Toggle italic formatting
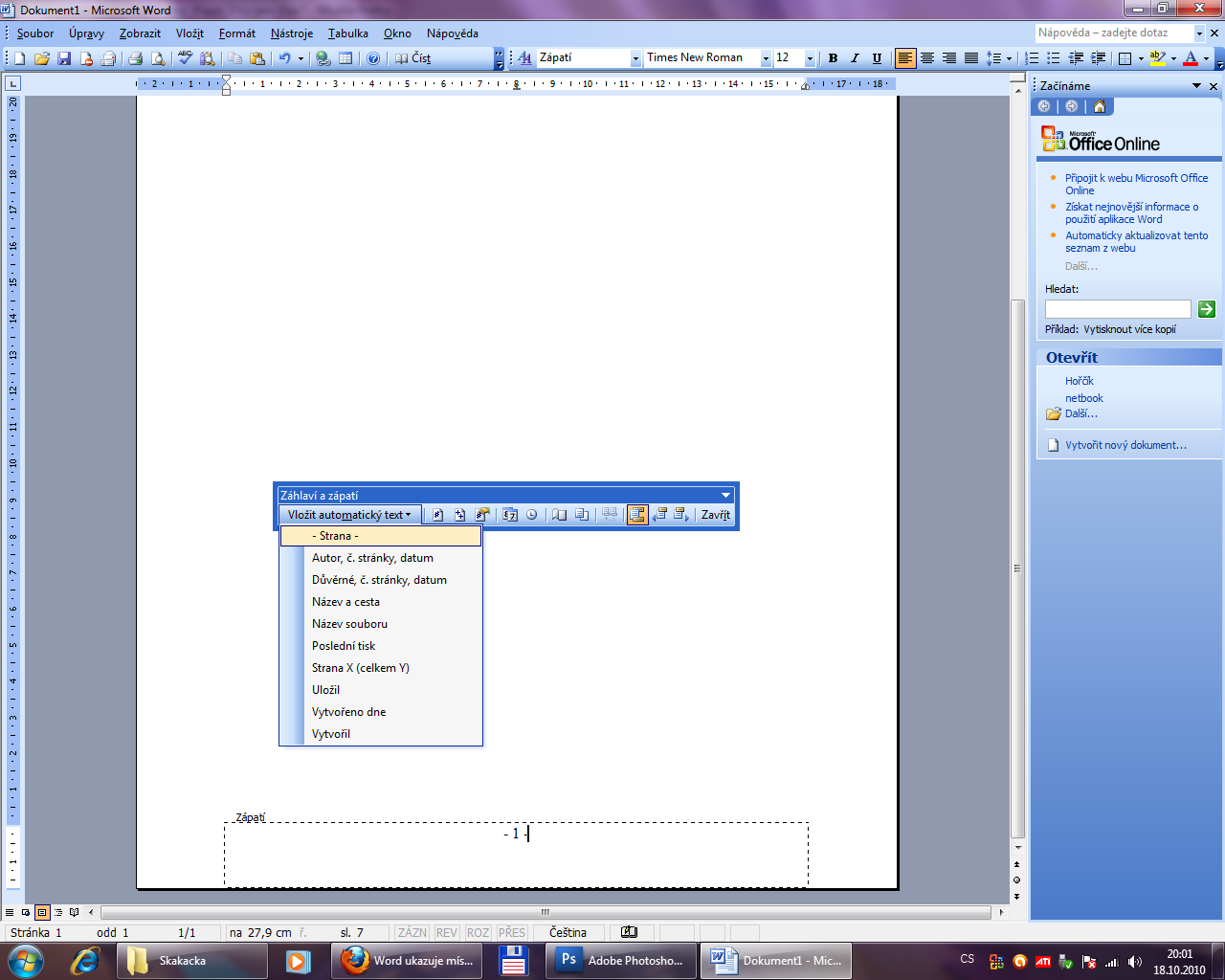The width and height of the screenshot is (1225, 980). 855,58
